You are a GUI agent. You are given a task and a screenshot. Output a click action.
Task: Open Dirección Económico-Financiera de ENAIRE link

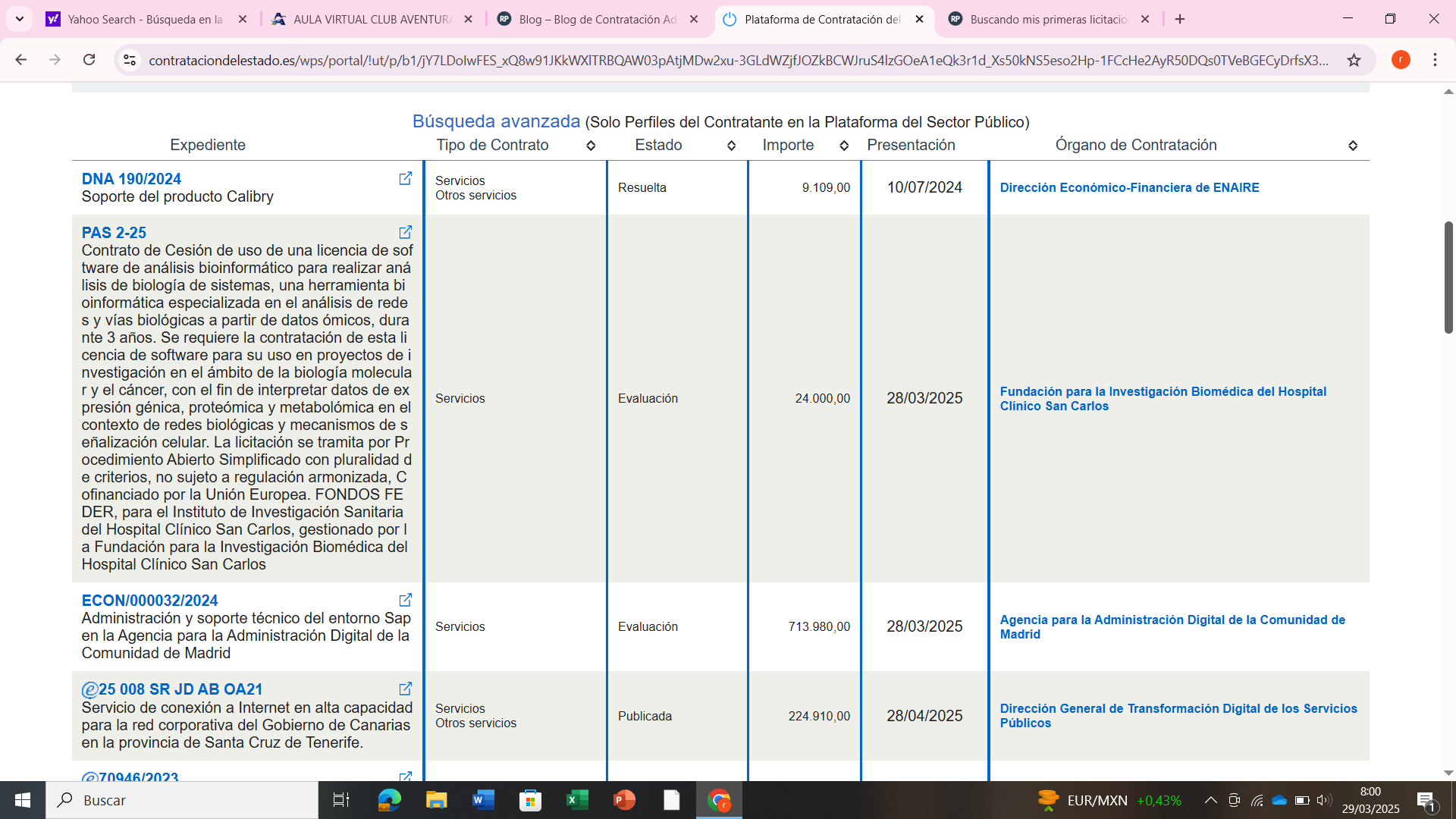click(x=1129, y=187)
